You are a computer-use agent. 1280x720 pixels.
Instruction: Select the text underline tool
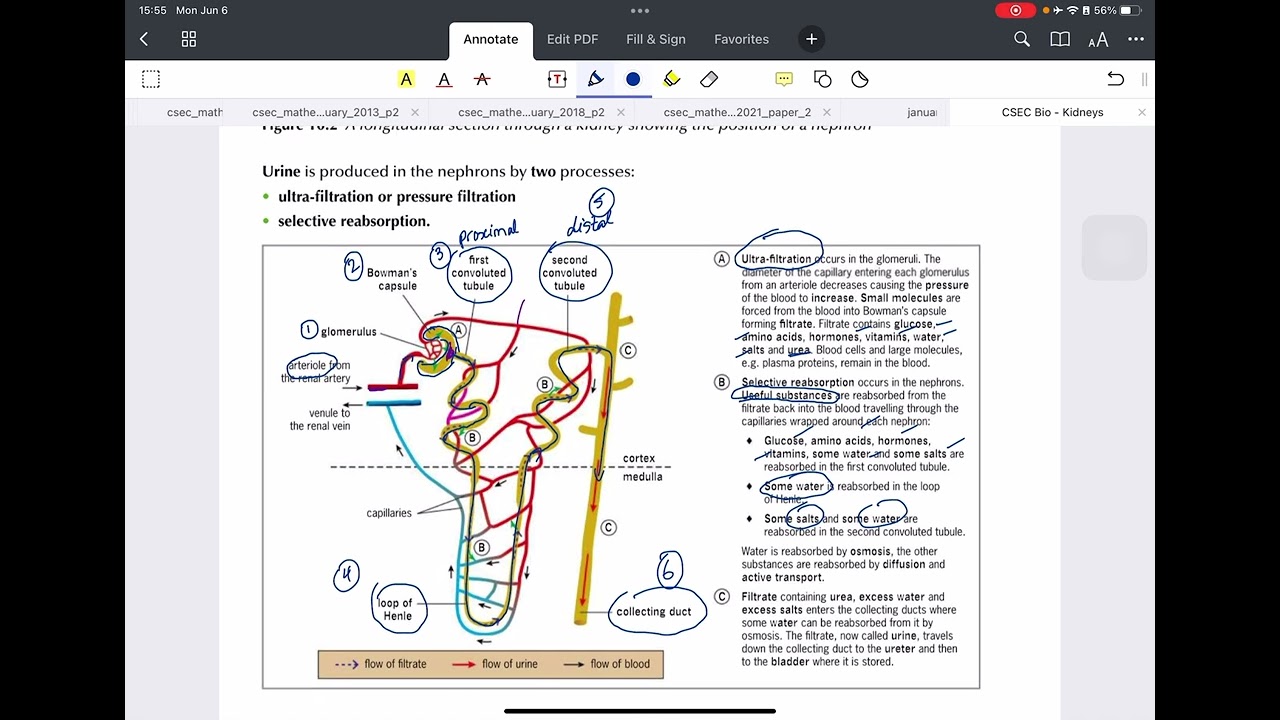444,79
